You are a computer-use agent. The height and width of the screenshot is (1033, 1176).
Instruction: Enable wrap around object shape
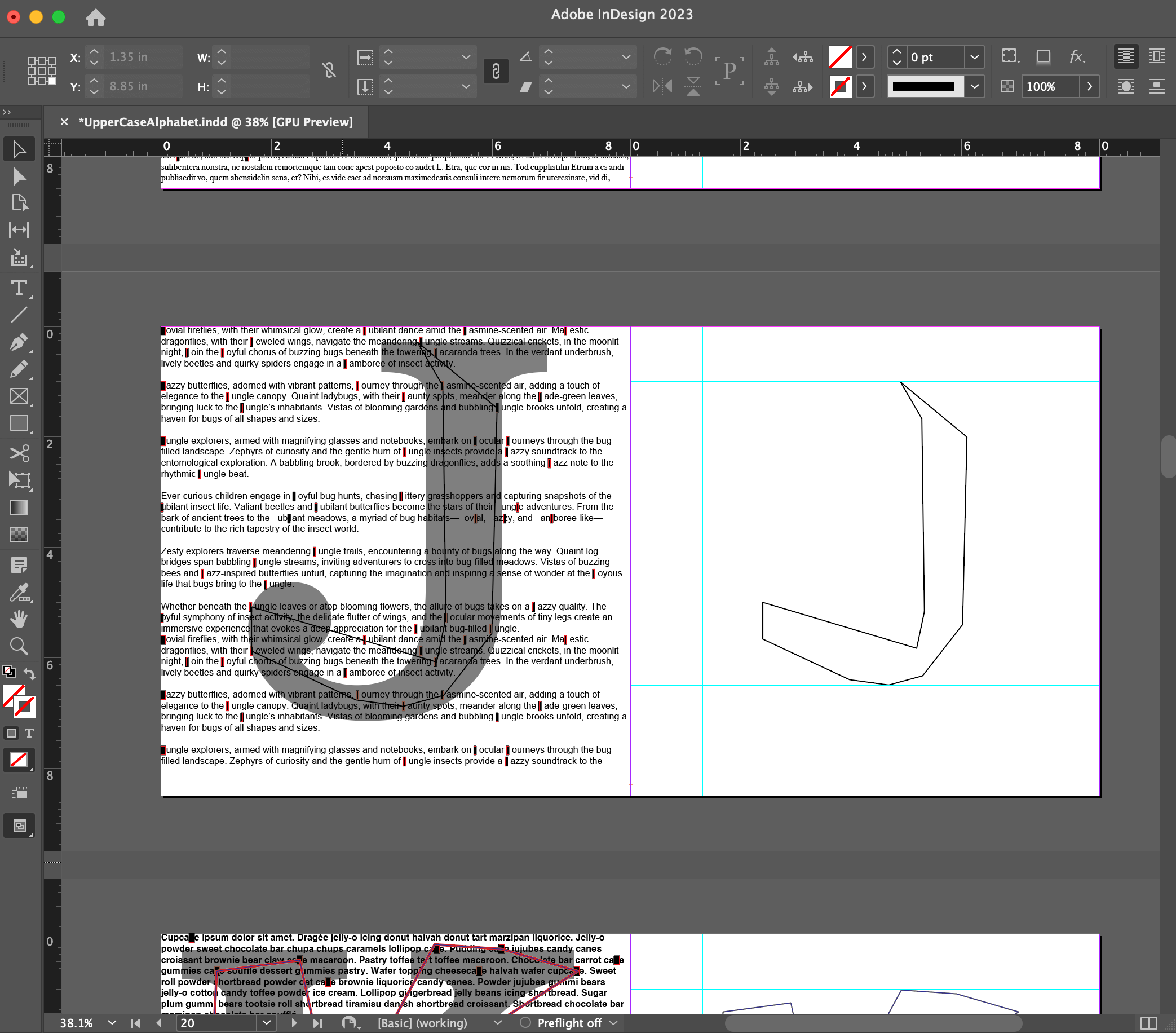pyautogui.click(x=1126, y=86)
